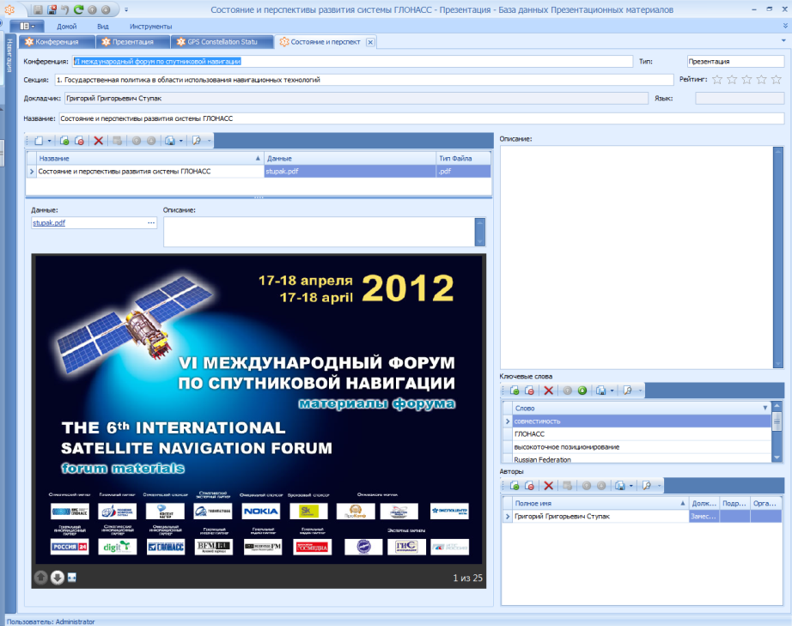This screenshot has height=626, width=792.
Task: Click the thumbnails view icon in PDF preview
Action: 72,577
